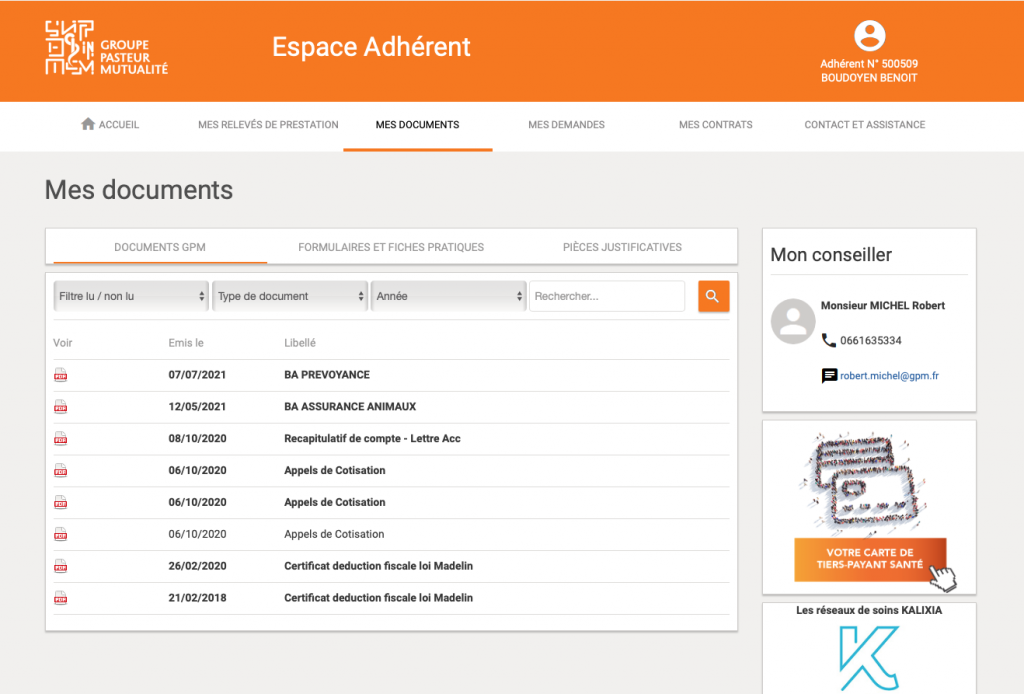This screenshot has width=1024, height=694.
Task: Click the robert.michel@gpm.fr email link
Action: [x=889, y=376]
